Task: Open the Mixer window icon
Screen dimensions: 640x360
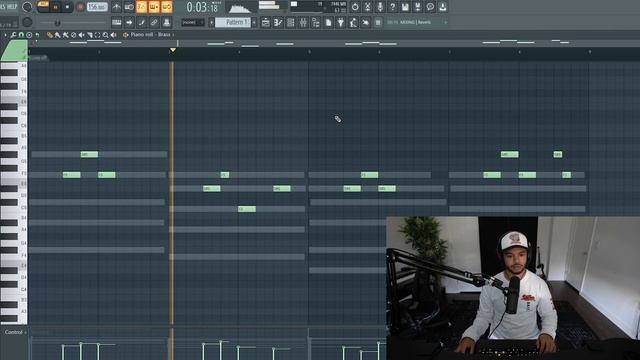Action: (303, 22)
